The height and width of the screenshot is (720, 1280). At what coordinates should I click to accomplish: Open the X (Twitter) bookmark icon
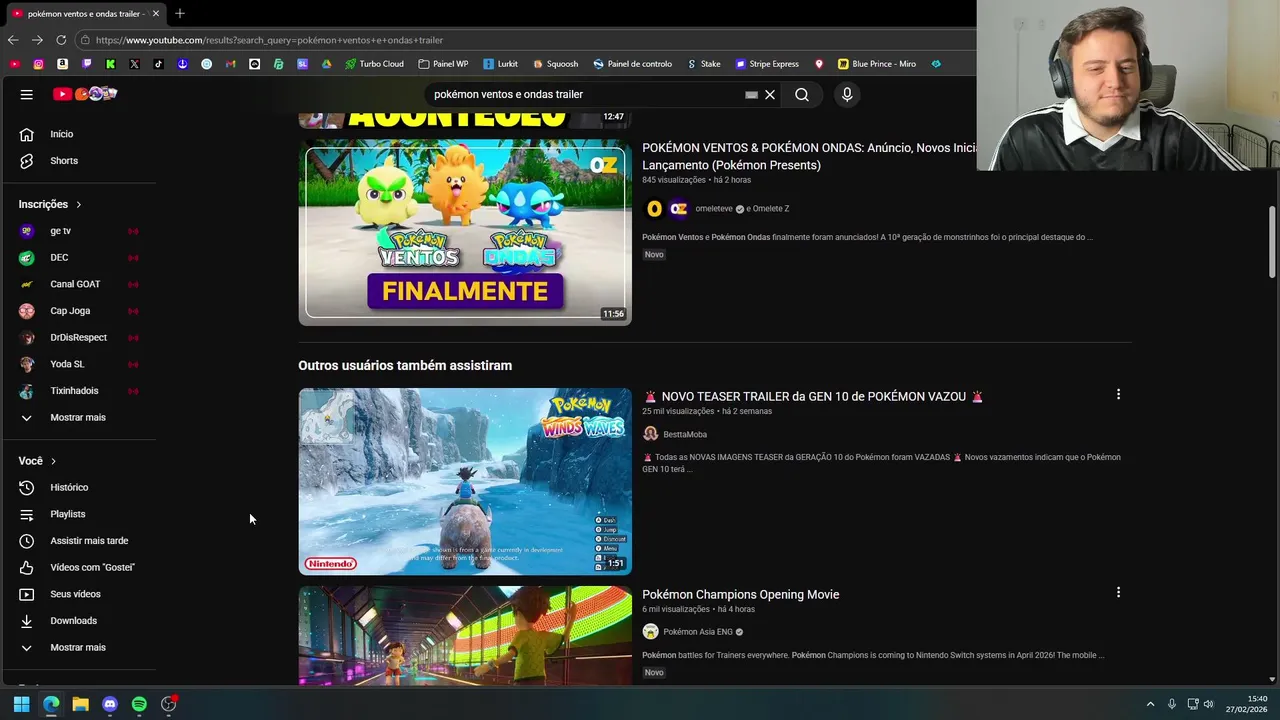tap(134, 64)
